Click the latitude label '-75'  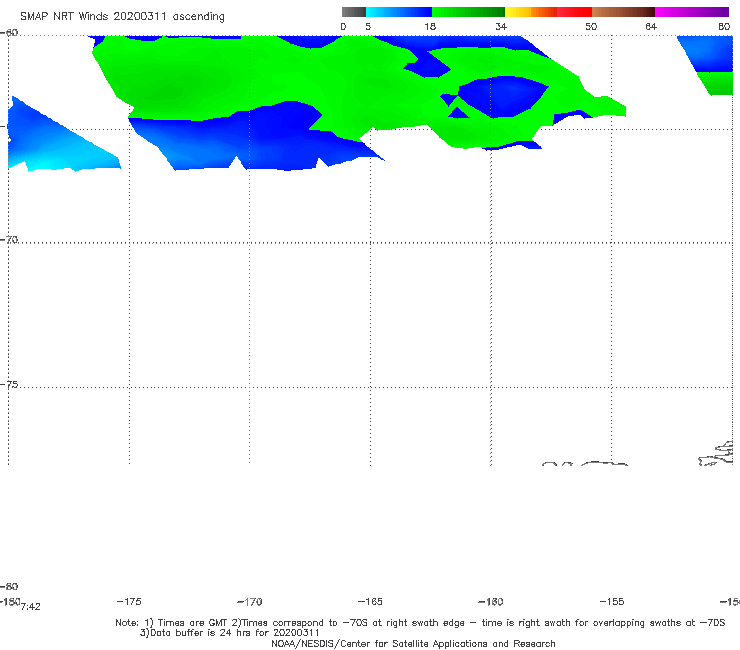(x=9, y=385)
